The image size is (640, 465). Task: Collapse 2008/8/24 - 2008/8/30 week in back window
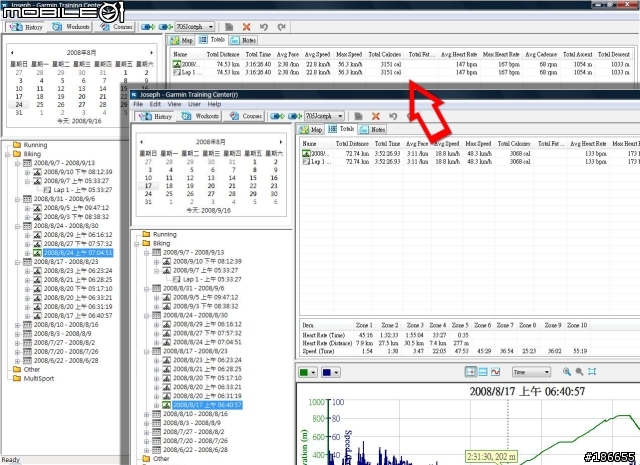tap(17, 226)
